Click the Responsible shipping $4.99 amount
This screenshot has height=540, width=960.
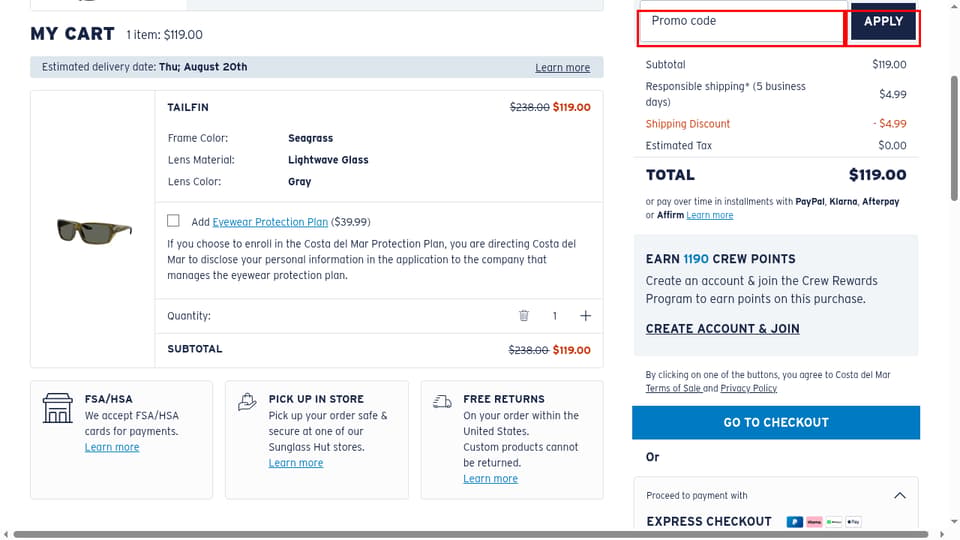click(893, 94)
